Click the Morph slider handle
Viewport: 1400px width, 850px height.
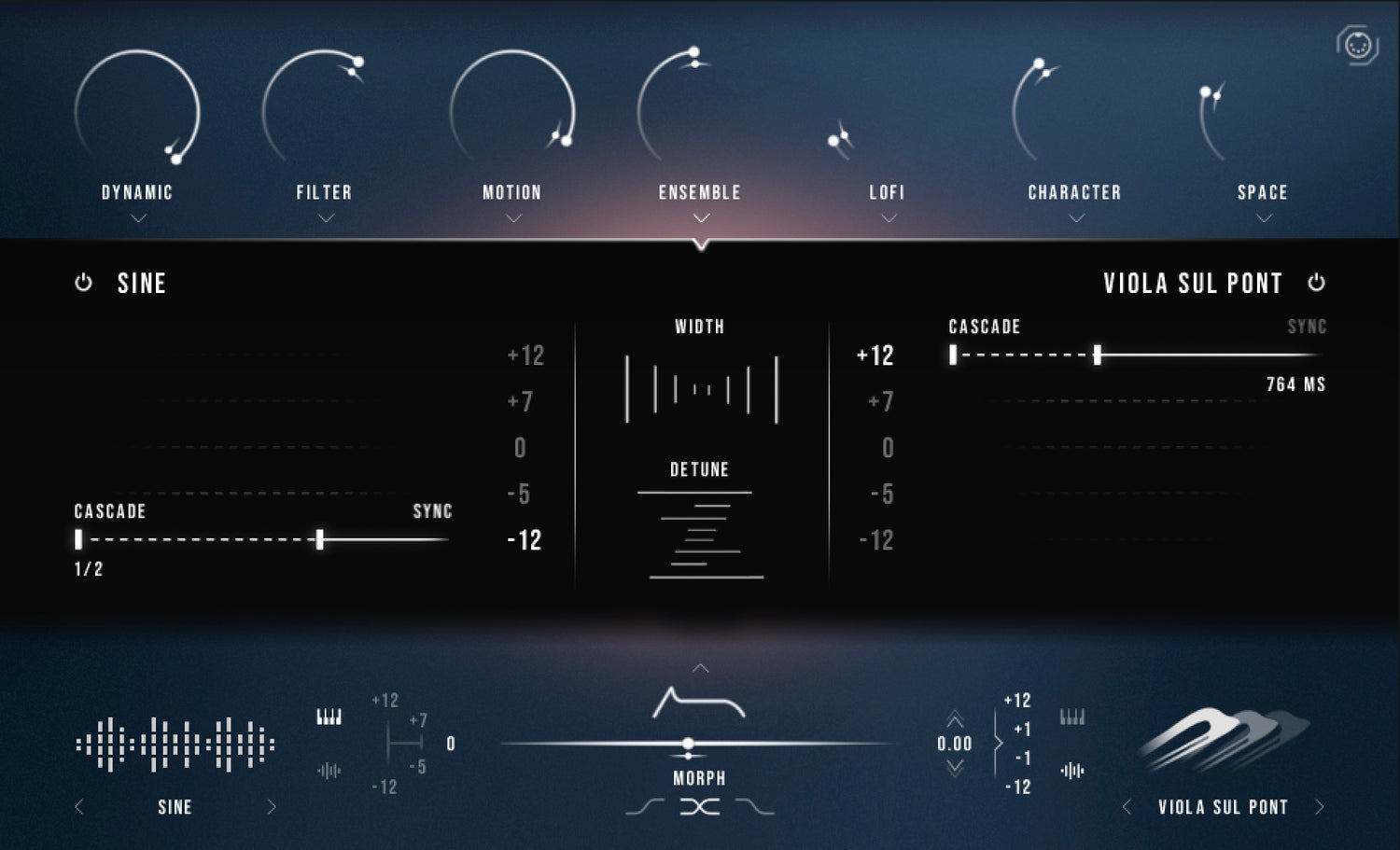[x=688, y=744]
